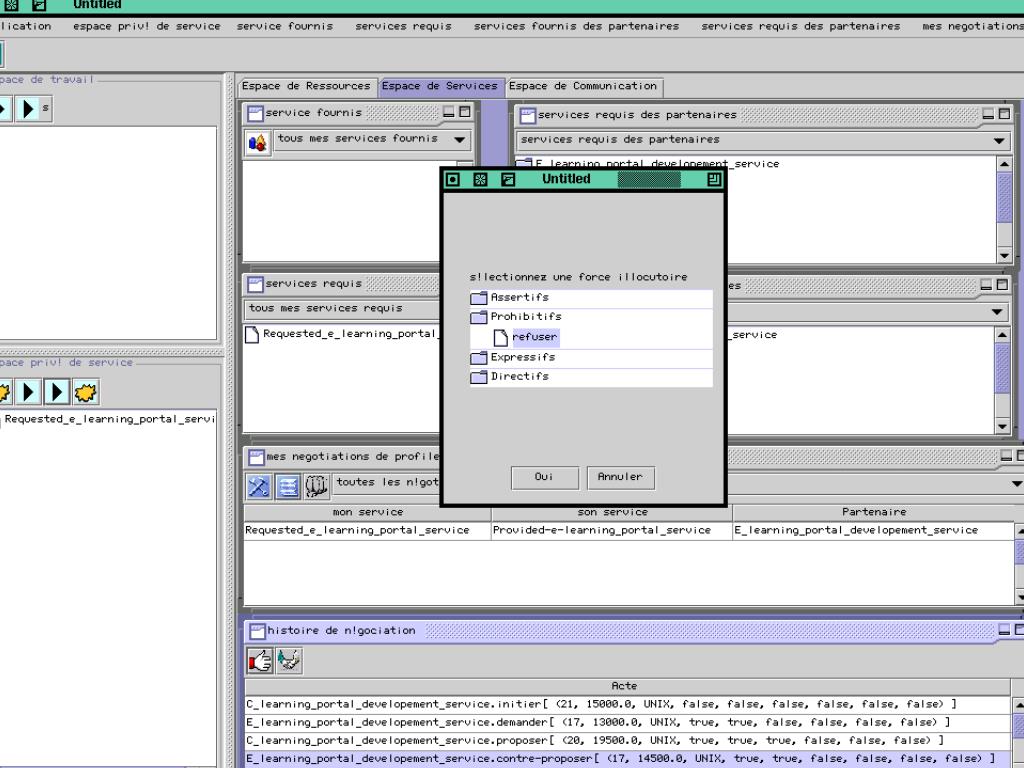Image resolution: width=1024 pixels, height=768 pixels.
Task: Select Requested_e_learning_portal_service cell in negotiations table
Action: (x=368, y=530)
